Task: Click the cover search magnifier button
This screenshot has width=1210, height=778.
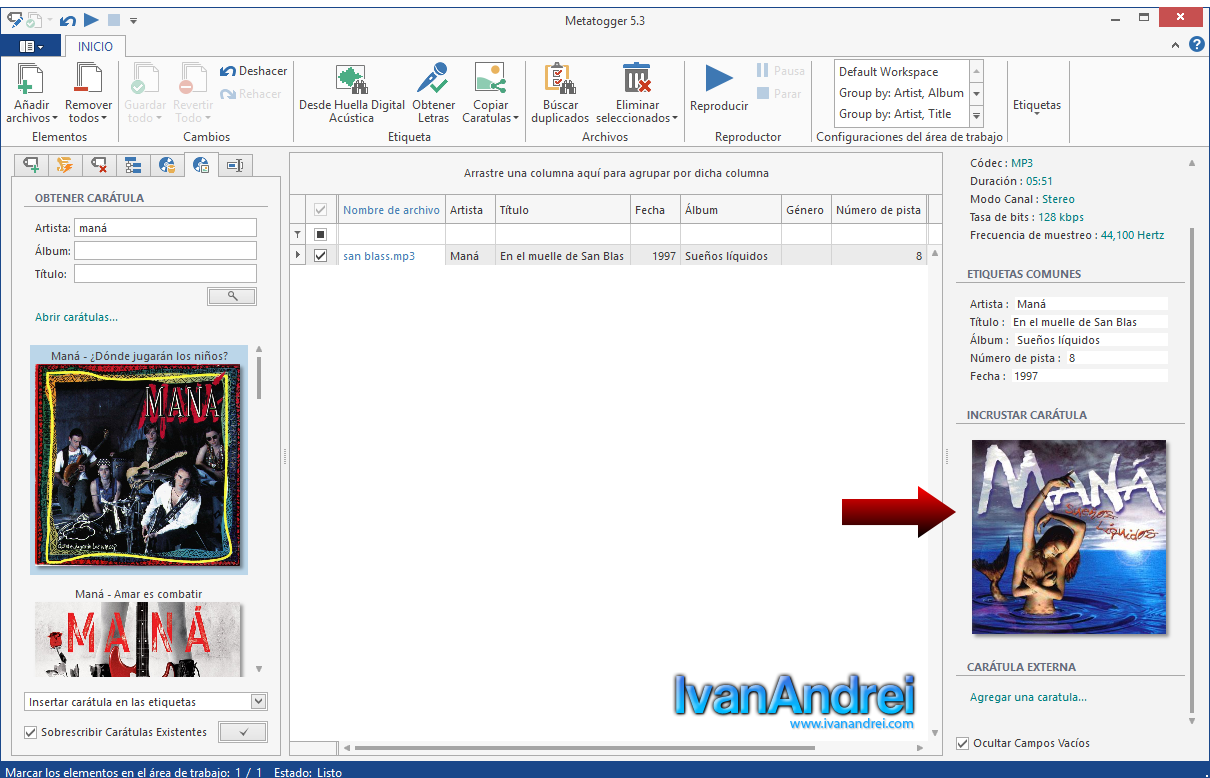Action: [x=232, y=296]
